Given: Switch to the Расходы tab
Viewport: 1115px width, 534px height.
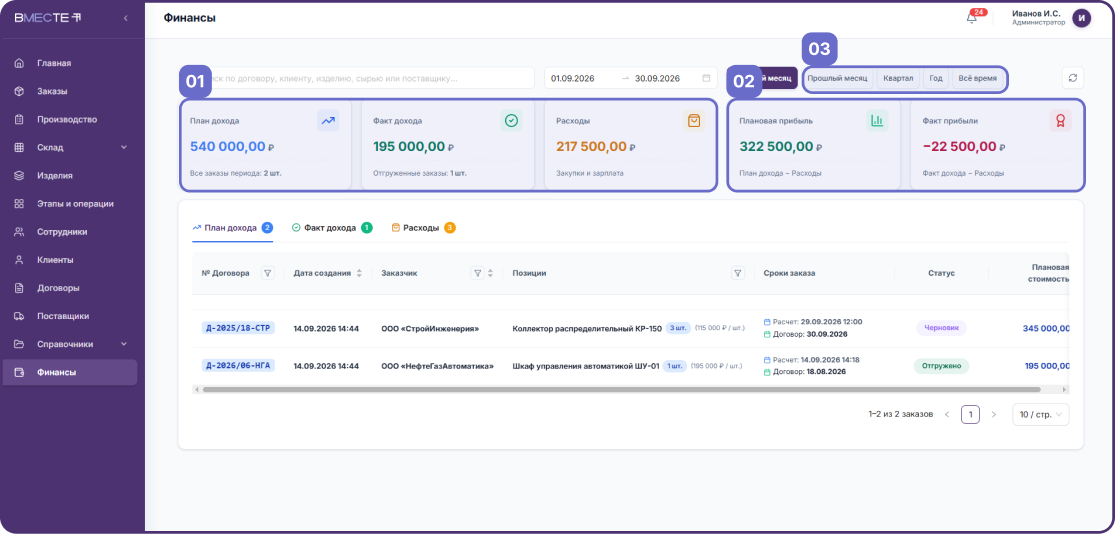Looking at the screenshot, I should 422,228.
